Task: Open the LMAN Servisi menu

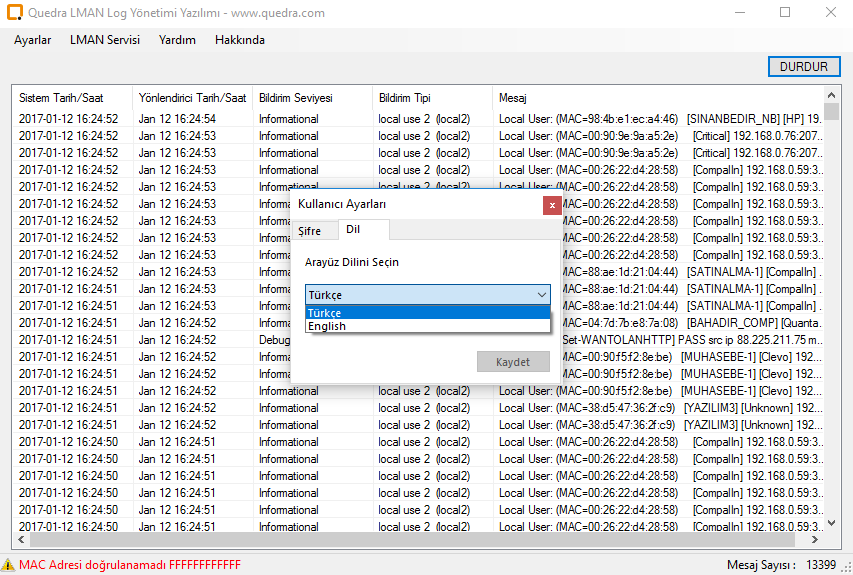Action: pyautogui.click(x=105, y=40)
